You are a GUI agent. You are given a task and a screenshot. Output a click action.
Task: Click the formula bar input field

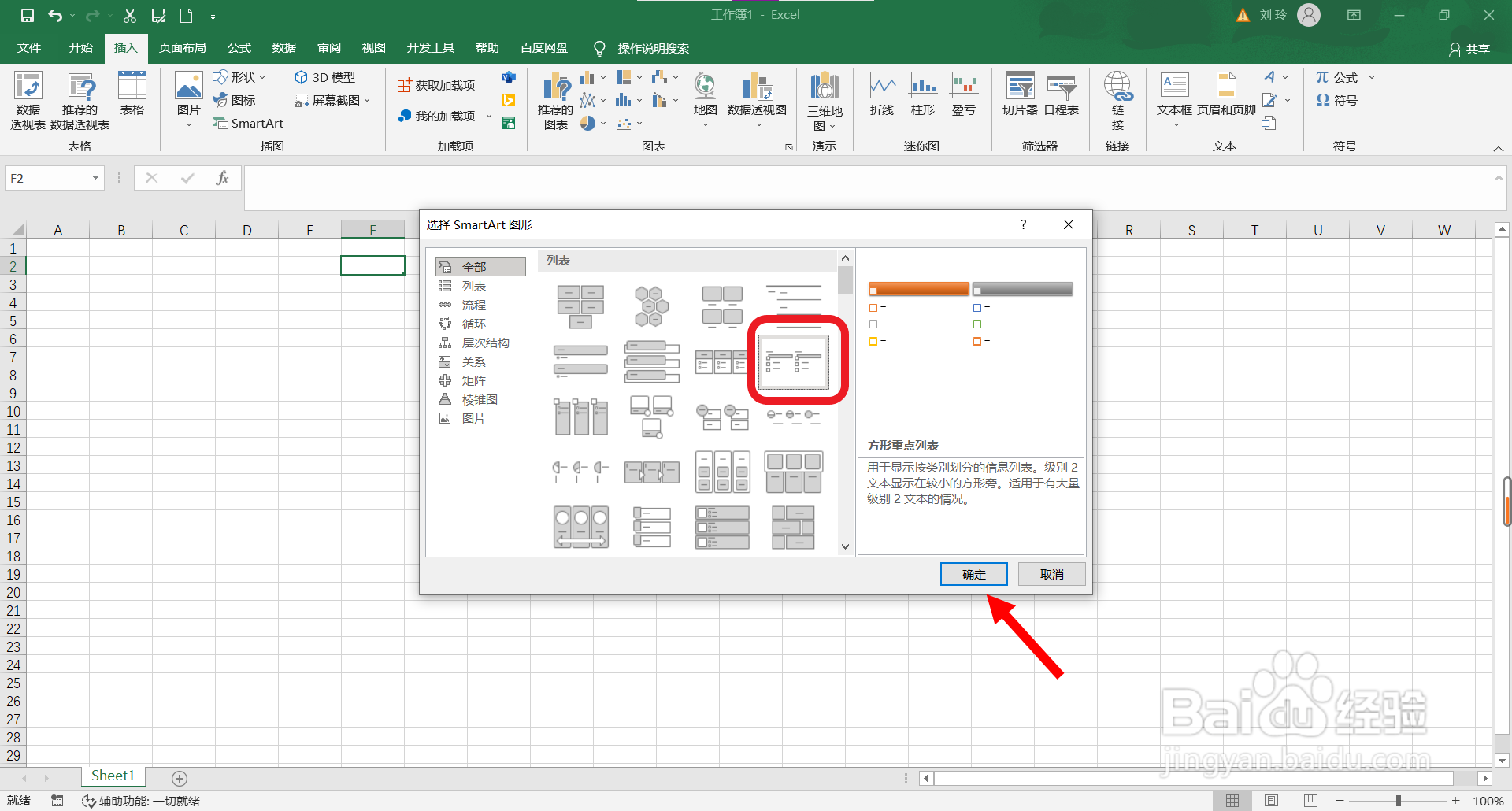pos(869,187)
